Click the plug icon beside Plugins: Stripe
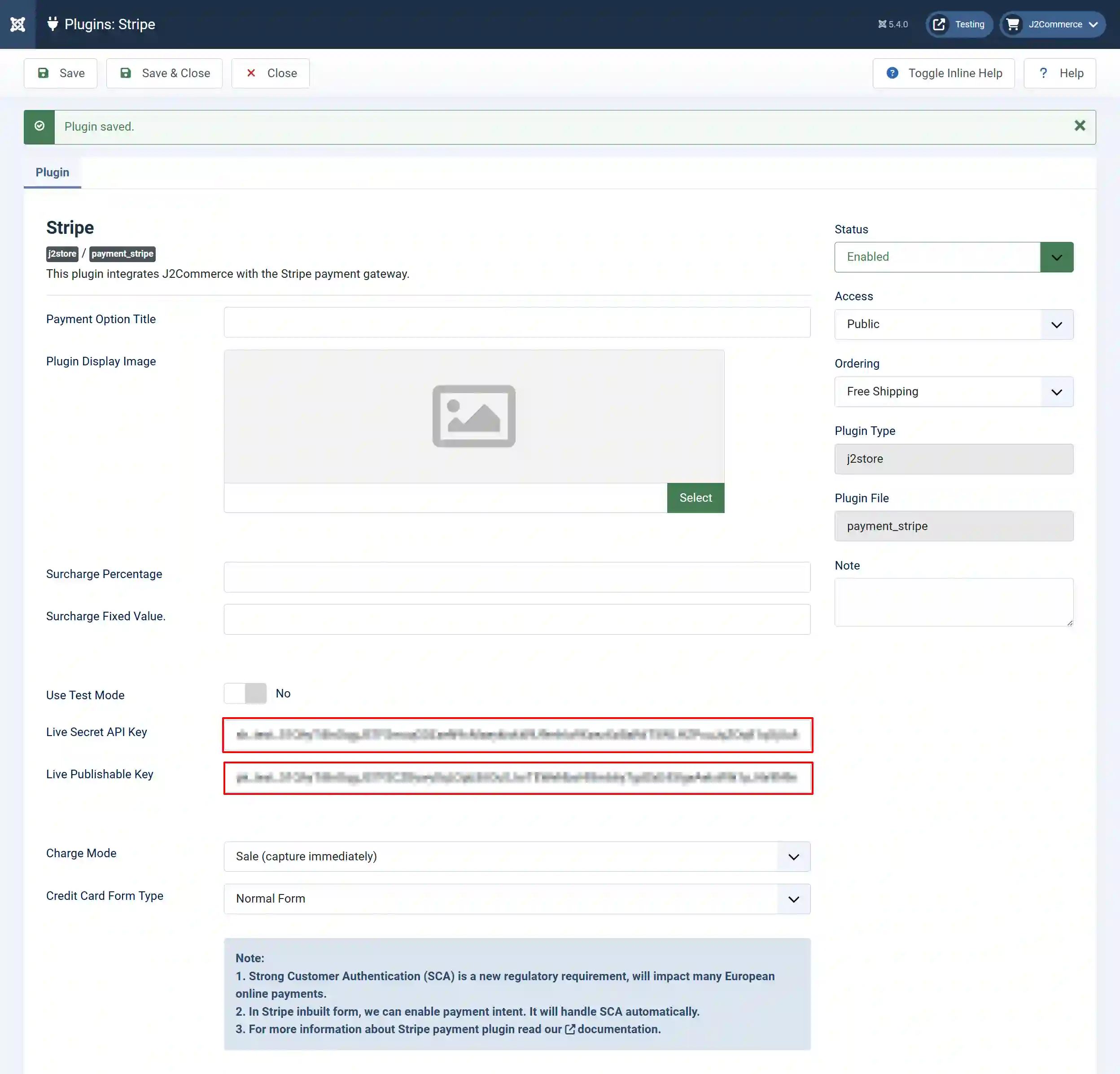Screen dimensions: 1120x1074 [52, 24]
